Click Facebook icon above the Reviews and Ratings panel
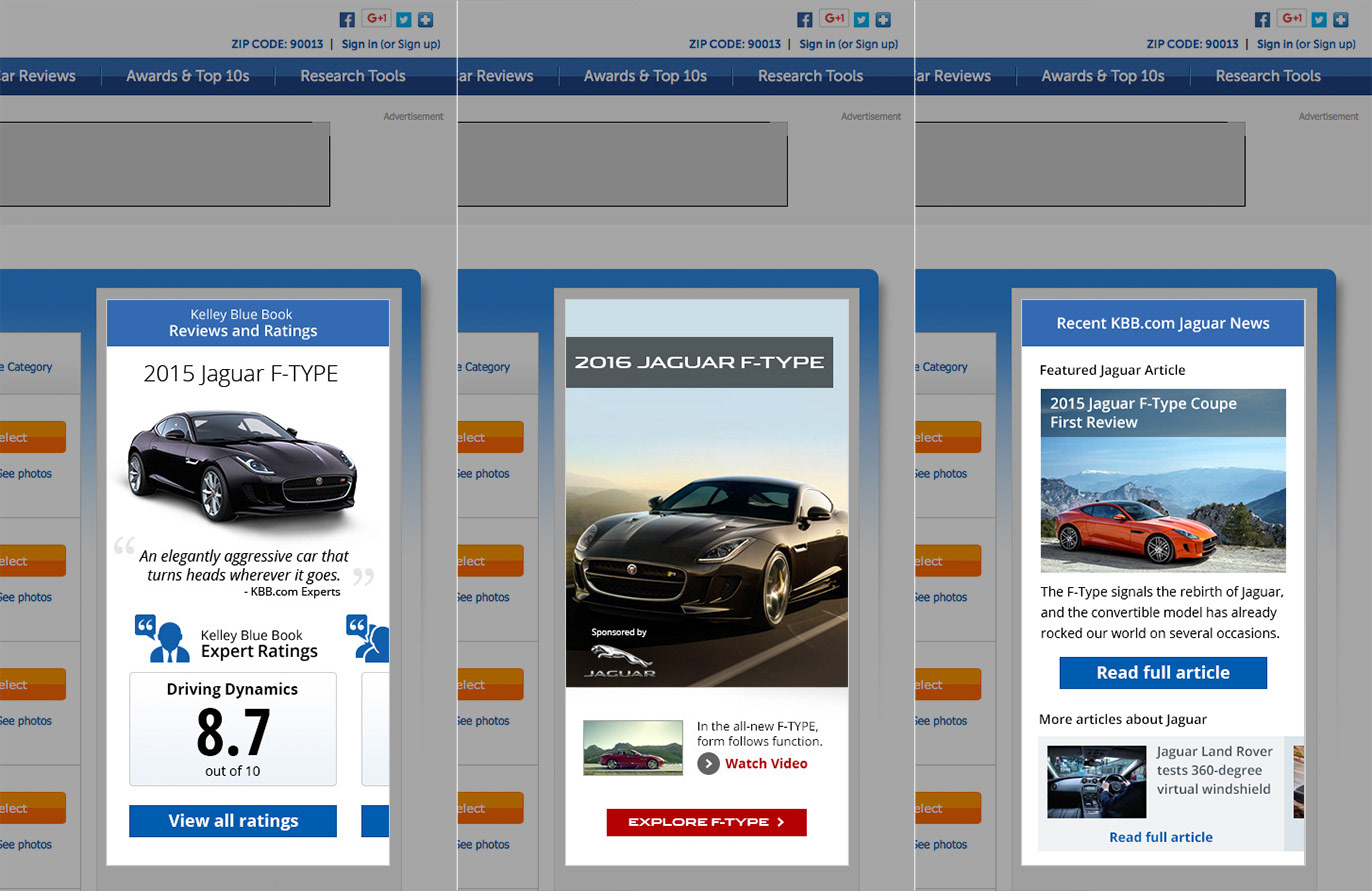The width and height of the screenshot is (1372, 891). (x=347, y=19)
